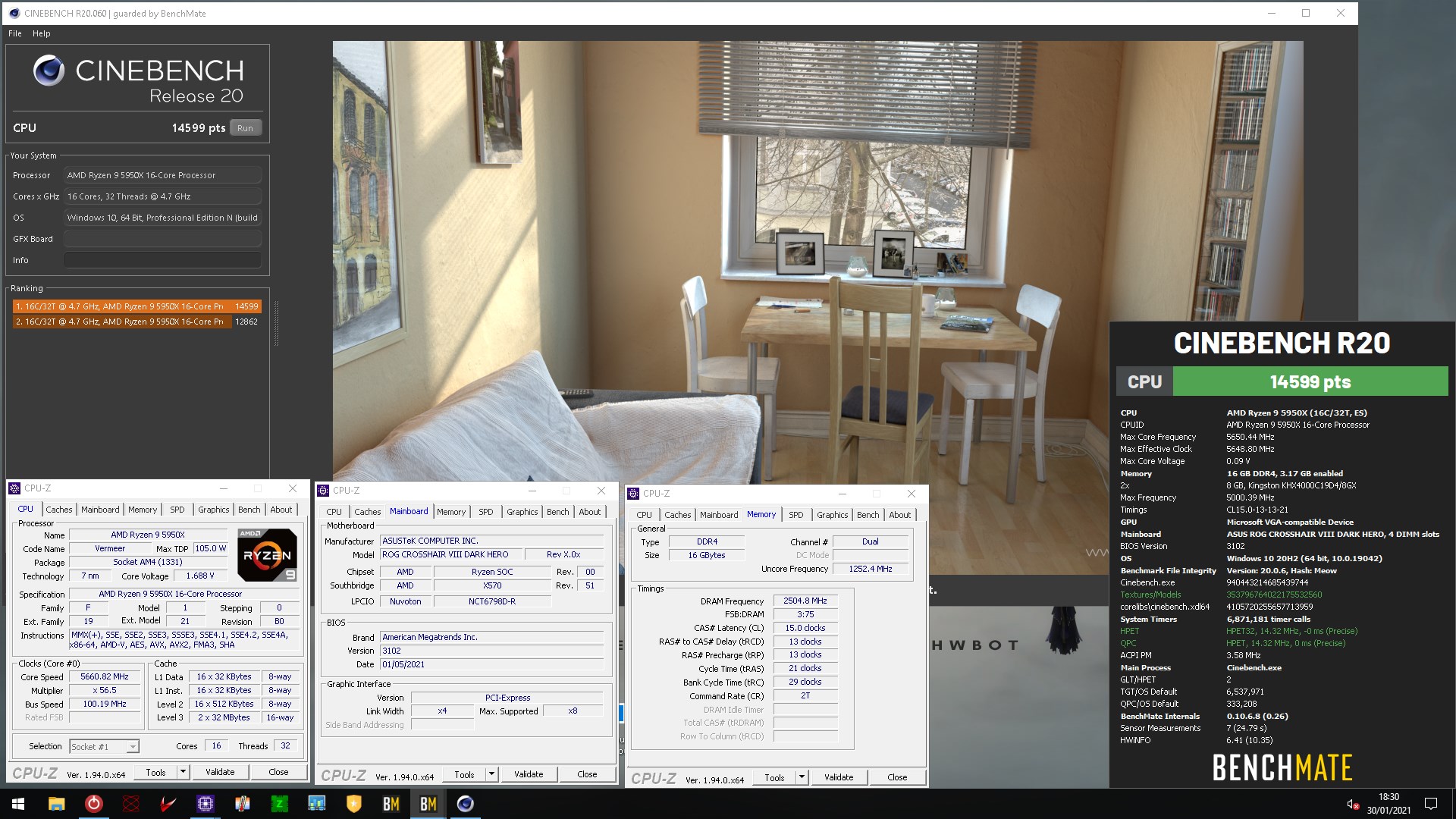Expand Tools dropdown arrow in Mainboard CPU-Z
The height and width of the screenshot is (819, 1456).
(491, 774)
